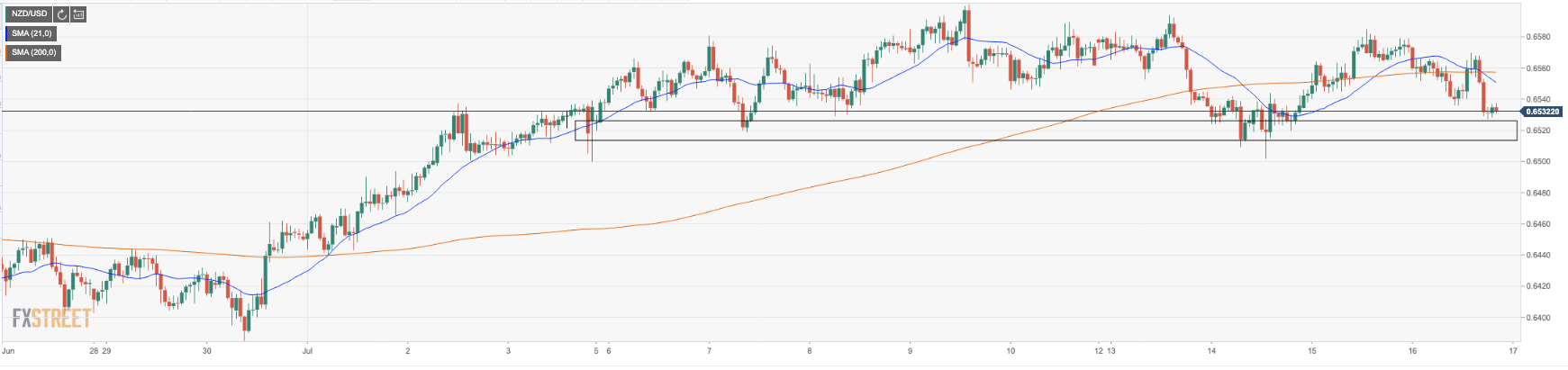Image resolution: width=1568 pixels, height=370 pixels.
Task: Click the 16 date label on time axis
Action: point(1412,351)
